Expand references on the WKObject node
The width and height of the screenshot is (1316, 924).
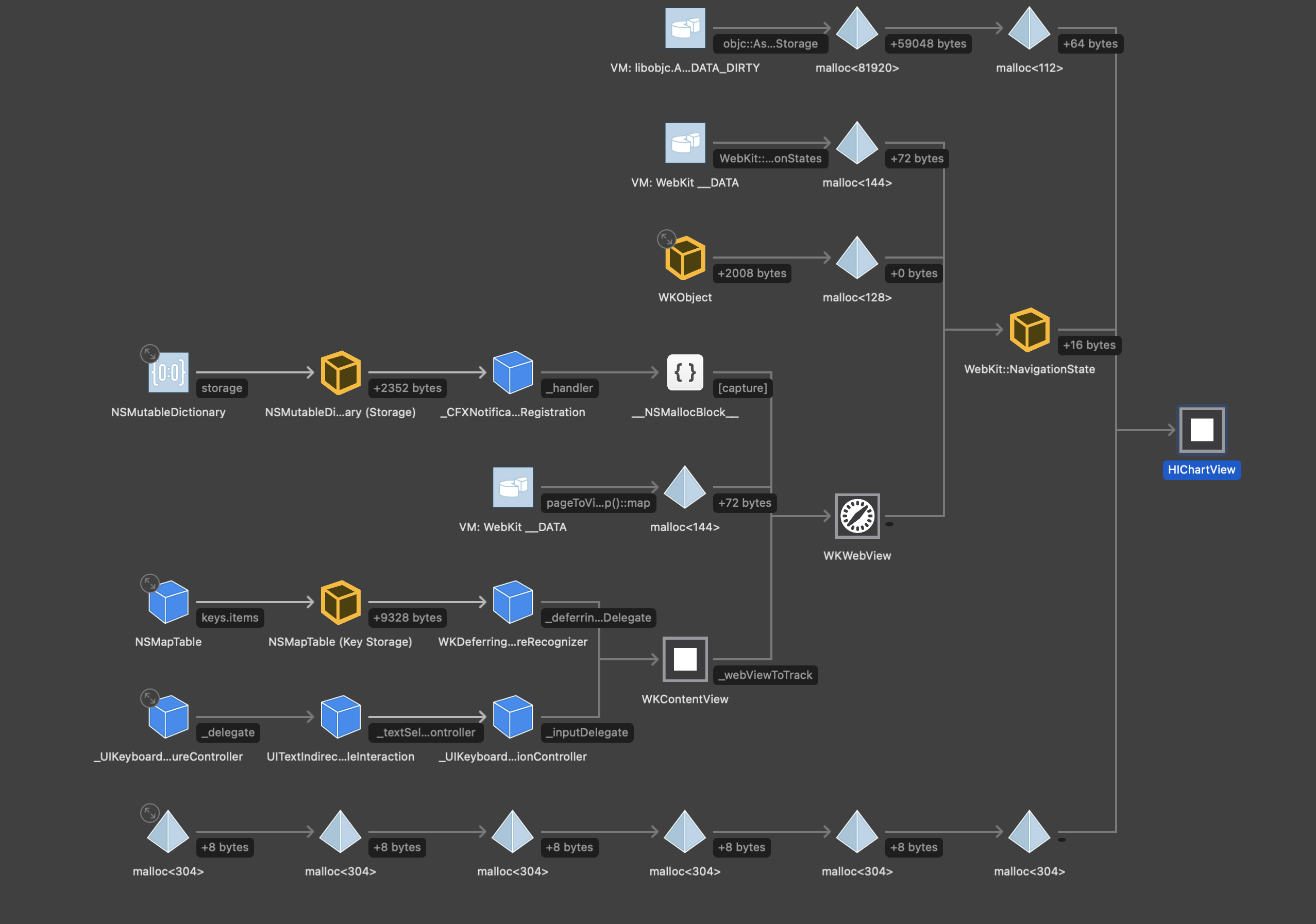pyautogui.click(x=668, y=239)
